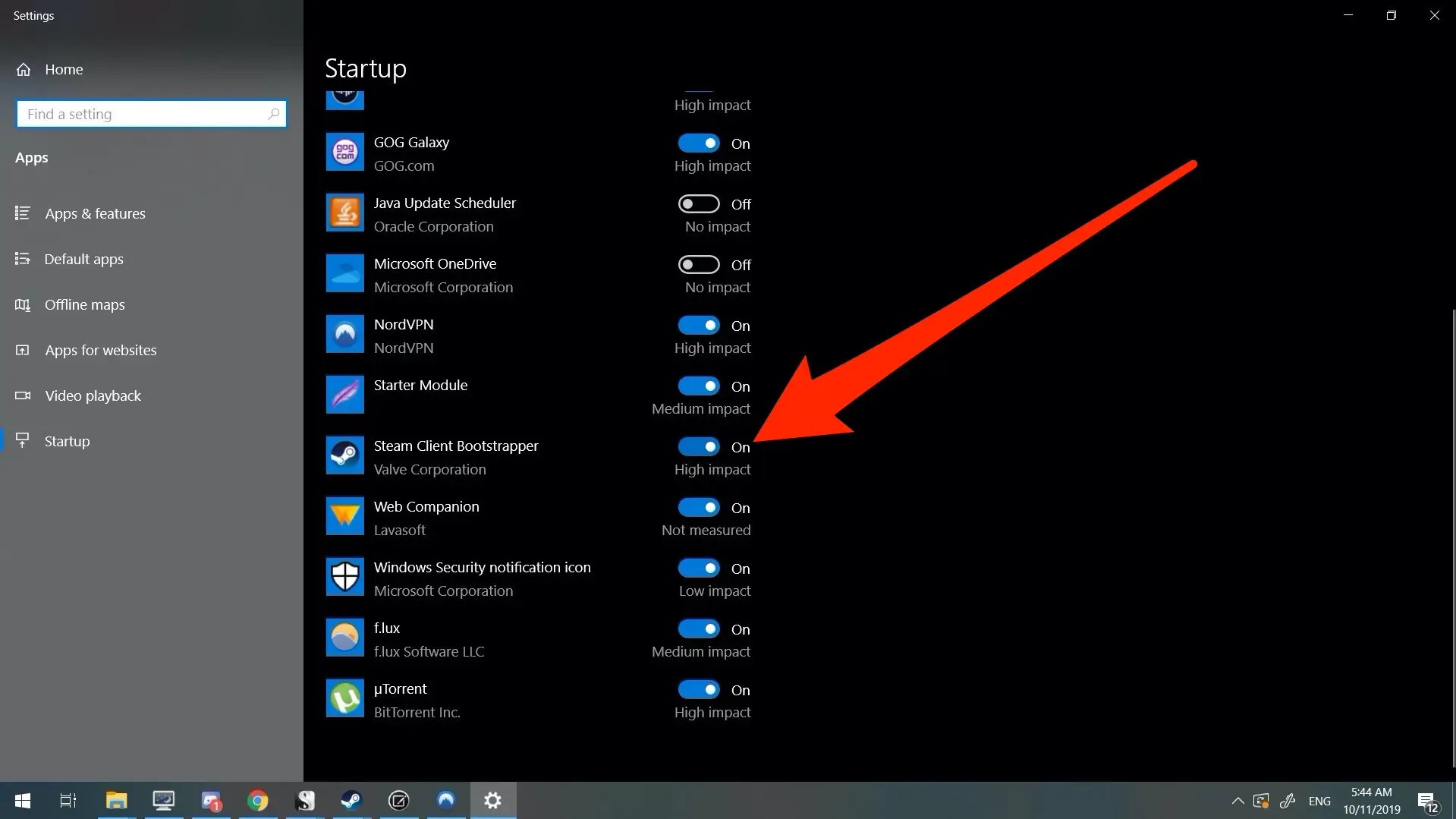Open Task View from the taskbar
The image size is (1456, 819).
click(x=68, y=800)
